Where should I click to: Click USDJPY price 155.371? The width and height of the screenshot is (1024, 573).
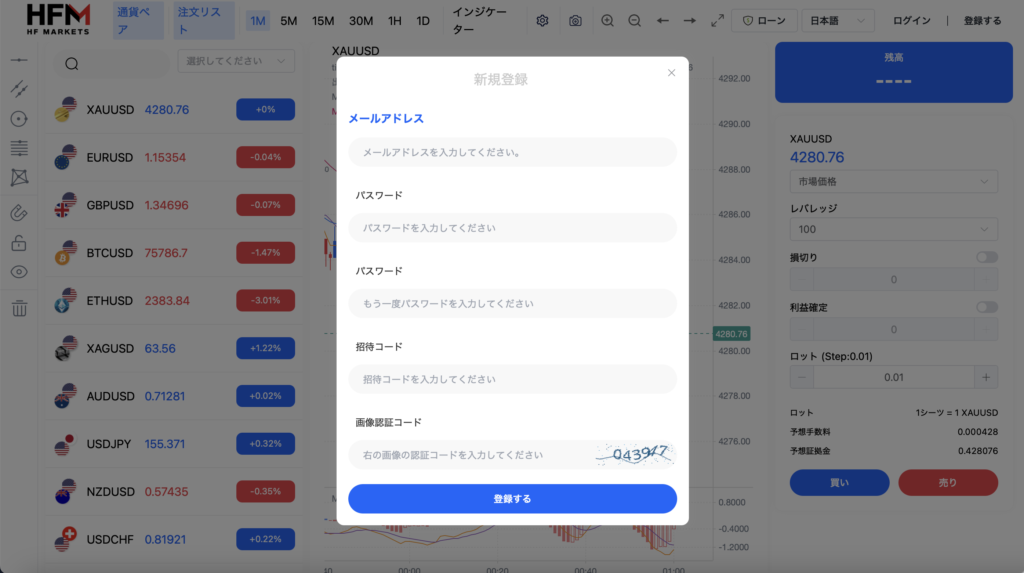pyautogui.click(x=165, y=444)
